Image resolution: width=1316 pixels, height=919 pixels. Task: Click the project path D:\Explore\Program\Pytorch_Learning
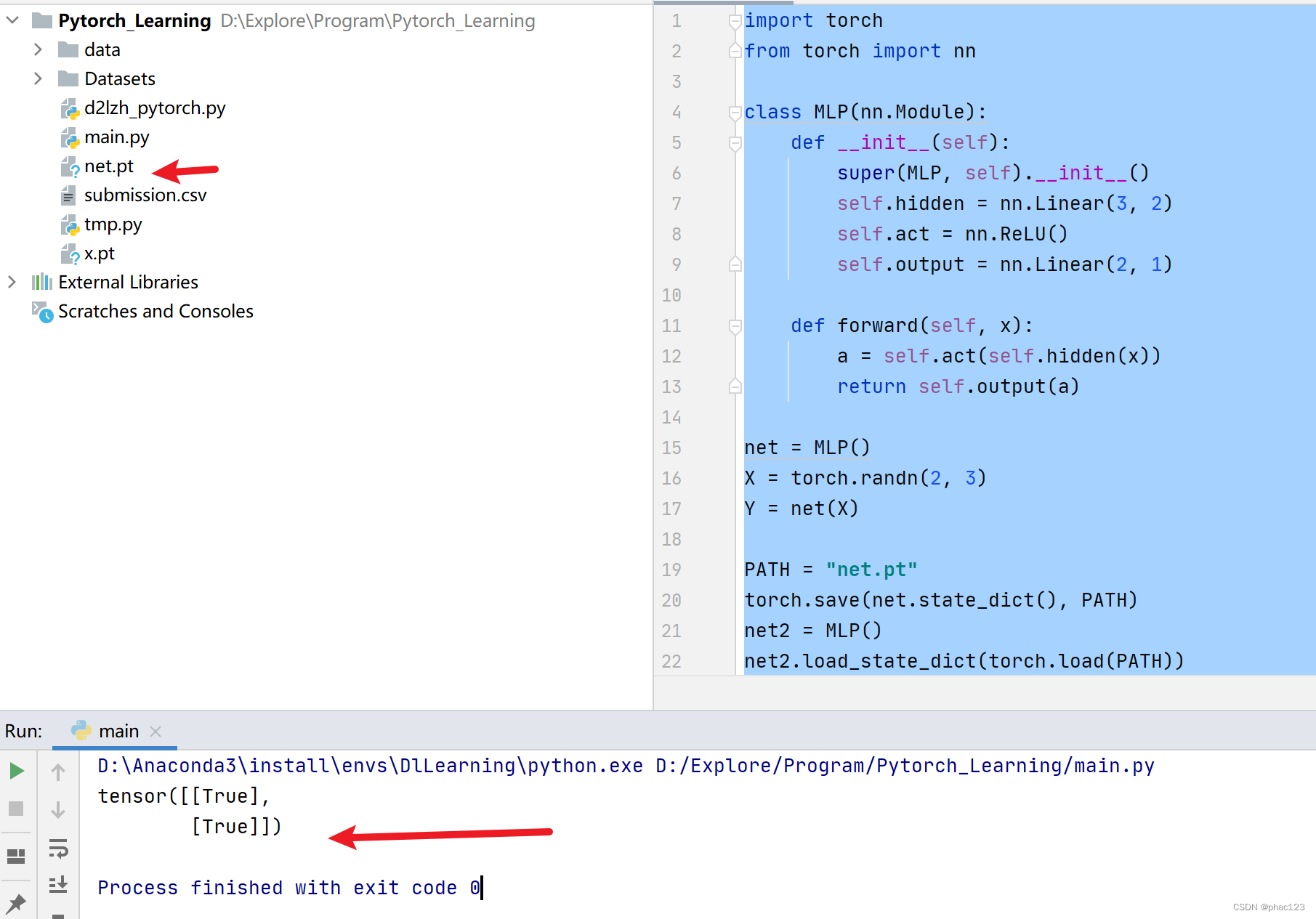tap(378, 21)
